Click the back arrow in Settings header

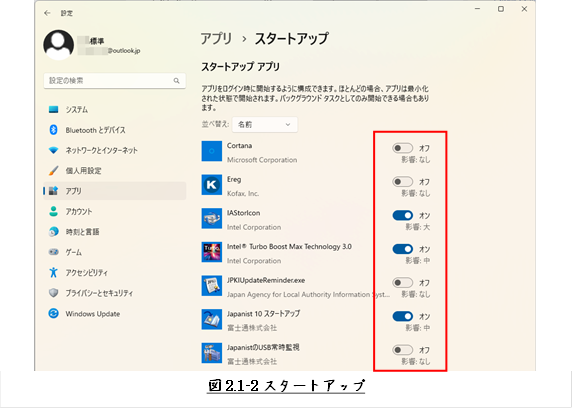(47, 13)
